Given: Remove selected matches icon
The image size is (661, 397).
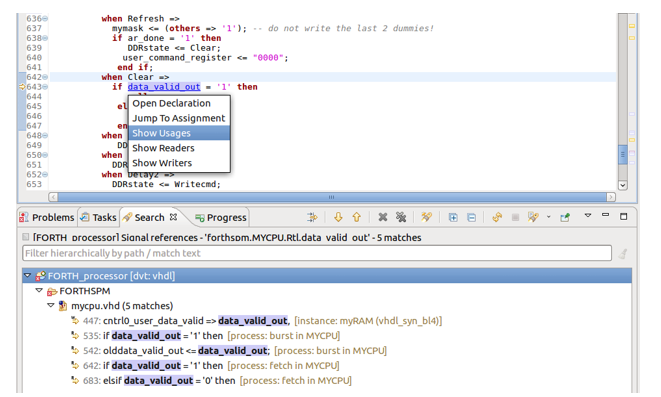Looking at the screenshot, I should pos(383,217).
